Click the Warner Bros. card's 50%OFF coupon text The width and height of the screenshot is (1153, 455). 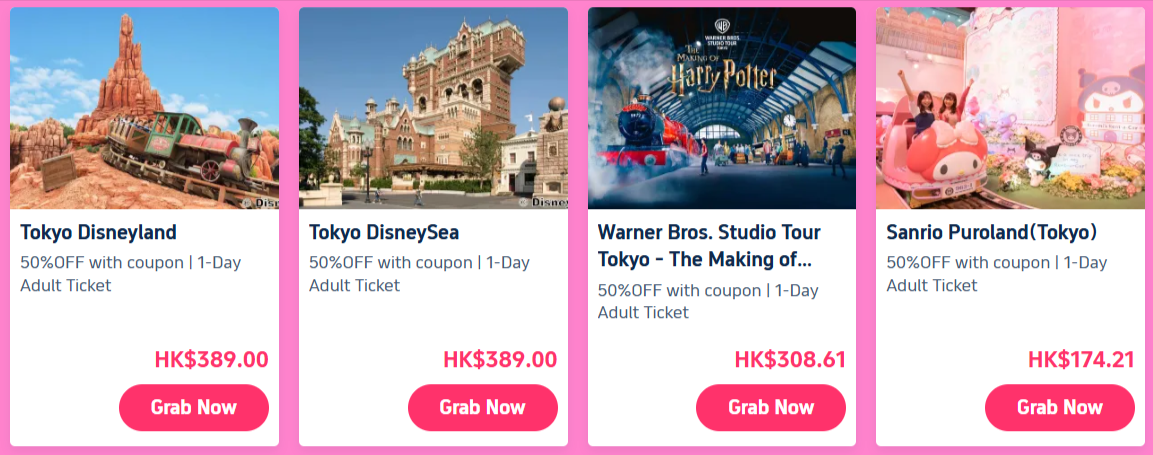[x=708, y=301]
